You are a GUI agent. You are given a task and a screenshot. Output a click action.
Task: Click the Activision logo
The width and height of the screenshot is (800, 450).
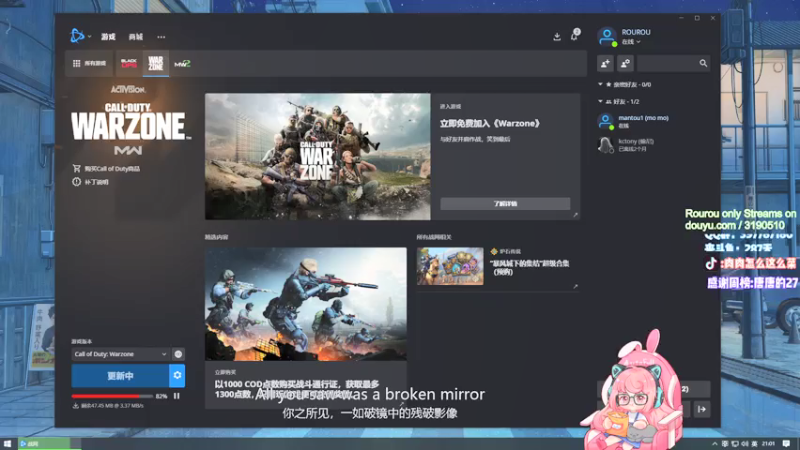pos(128,89)
